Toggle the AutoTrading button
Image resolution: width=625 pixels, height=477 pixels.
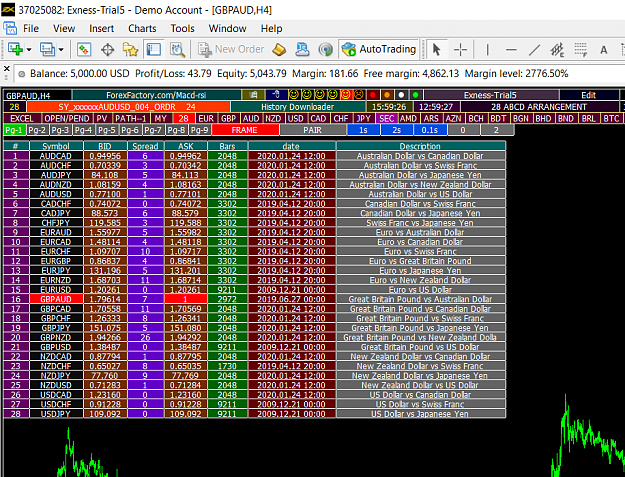379,49
